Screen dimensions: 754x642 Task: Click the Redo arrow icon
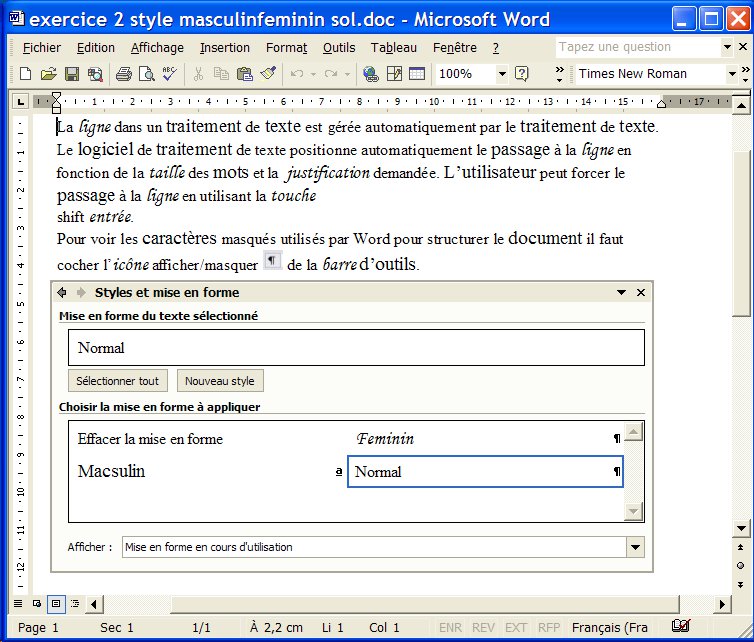pyautogui.click(x=331, y=74)
